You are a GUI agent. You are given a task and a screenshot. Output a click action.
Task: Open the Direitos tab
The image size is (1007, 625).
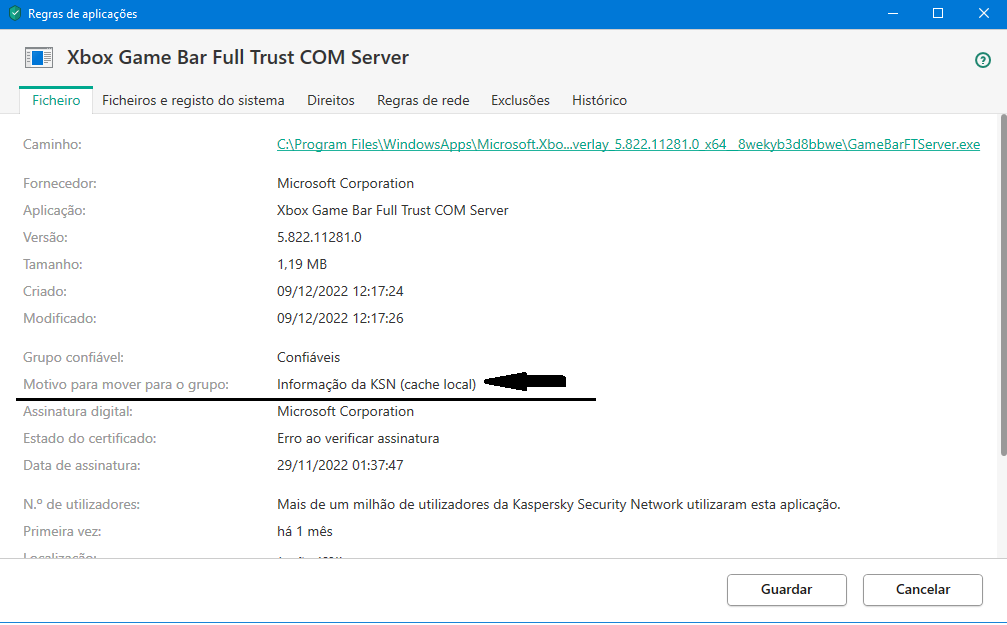tap(331, 100)
